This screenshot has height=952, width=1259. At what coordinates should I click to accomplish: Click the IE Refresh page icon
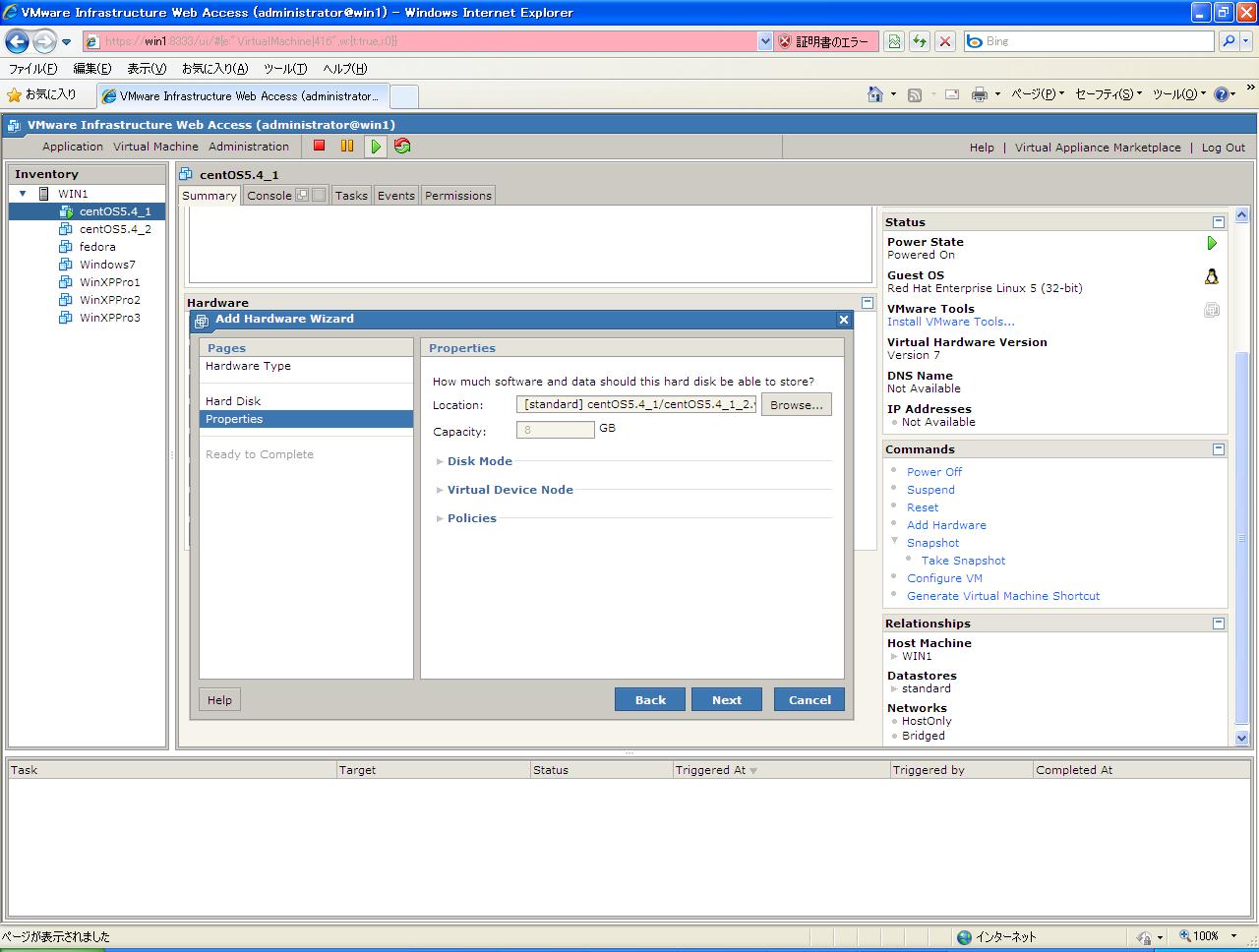click(x=920, y=41)
